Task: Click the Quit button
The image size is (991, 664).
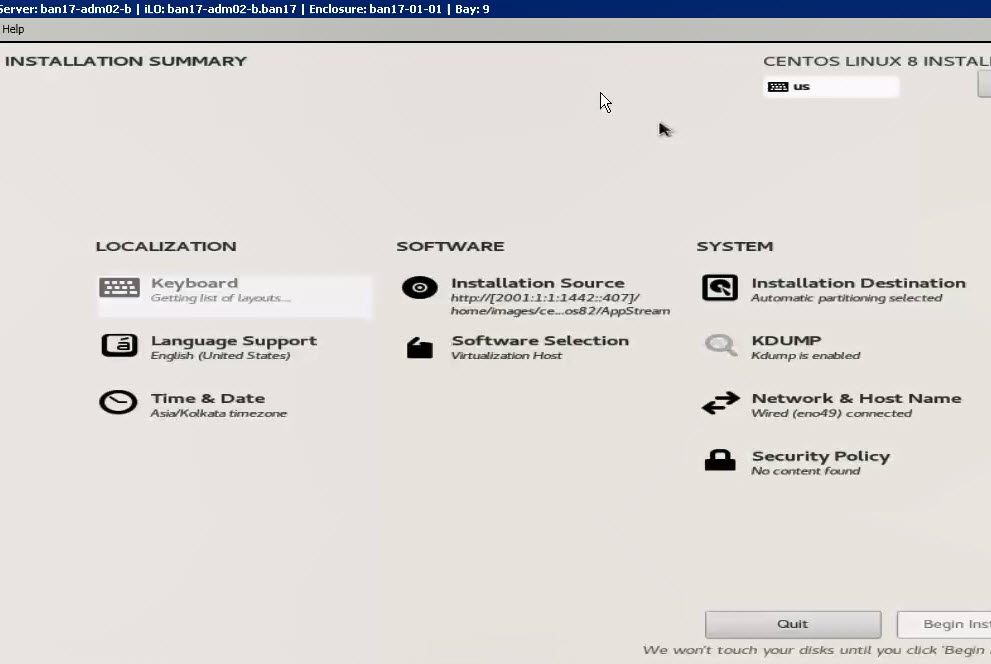Action: pyautogui.click(x=792, y=624)
